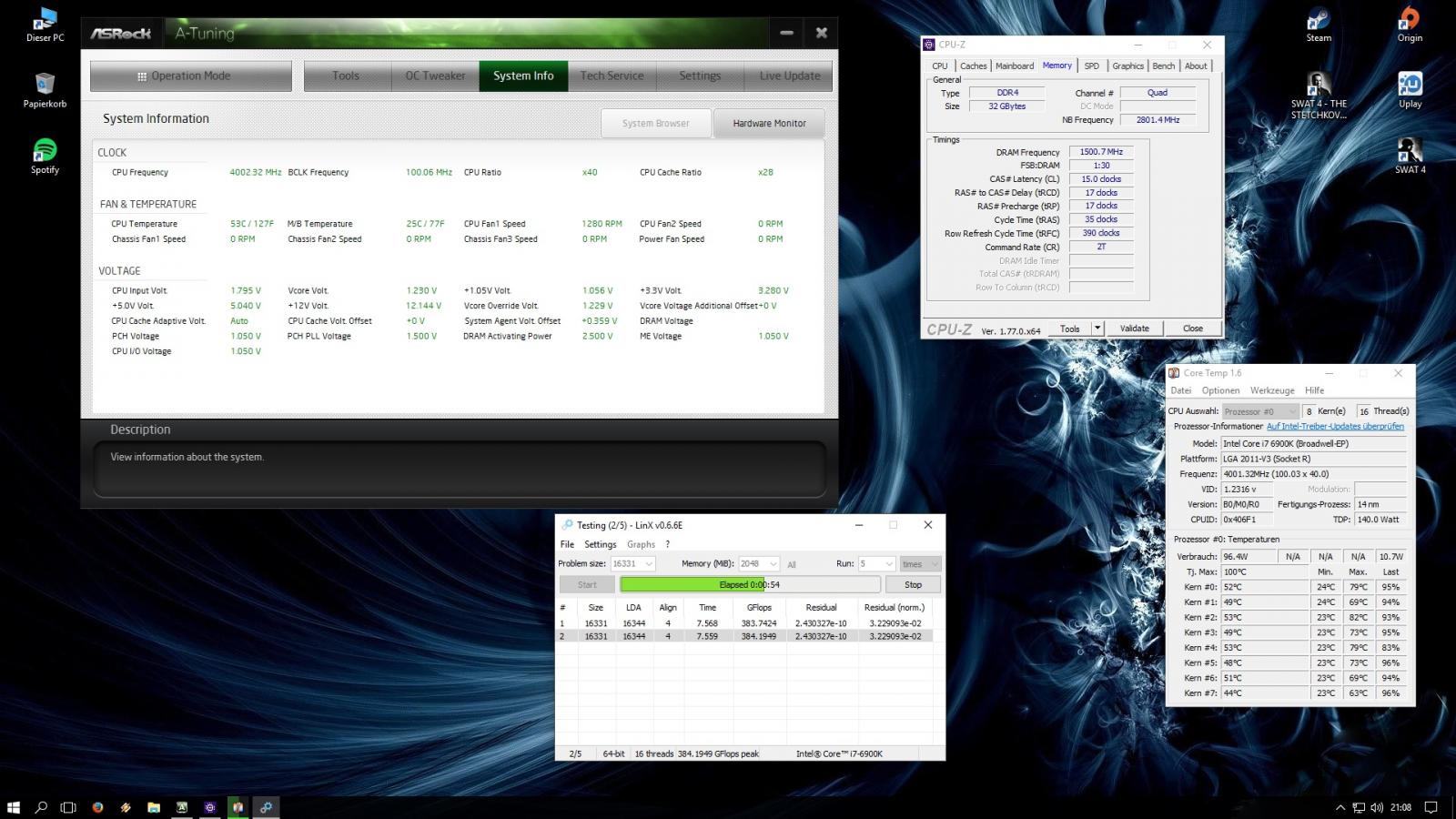Launch Uplay from the desktop
This screenshot has width=1456, height=819.
pos(1410,91)
